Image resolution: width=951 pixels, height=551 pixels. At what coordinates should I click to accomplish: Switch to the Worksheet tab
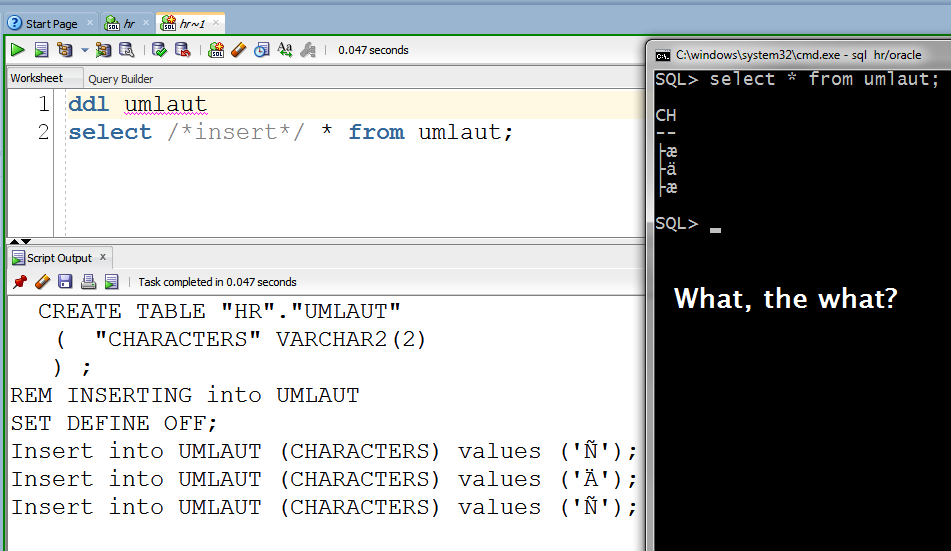(36, 78)
